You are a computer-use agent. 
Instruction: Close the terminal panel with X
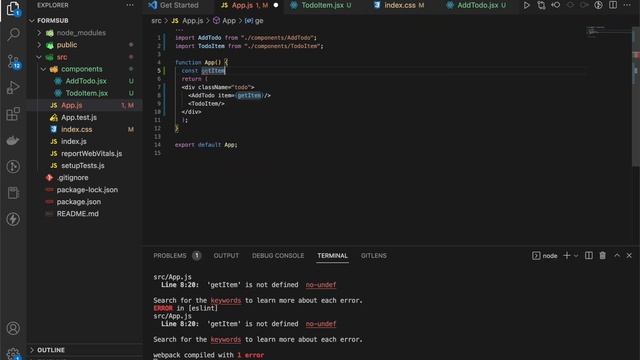pyautogui.click(x=629, y=256)
